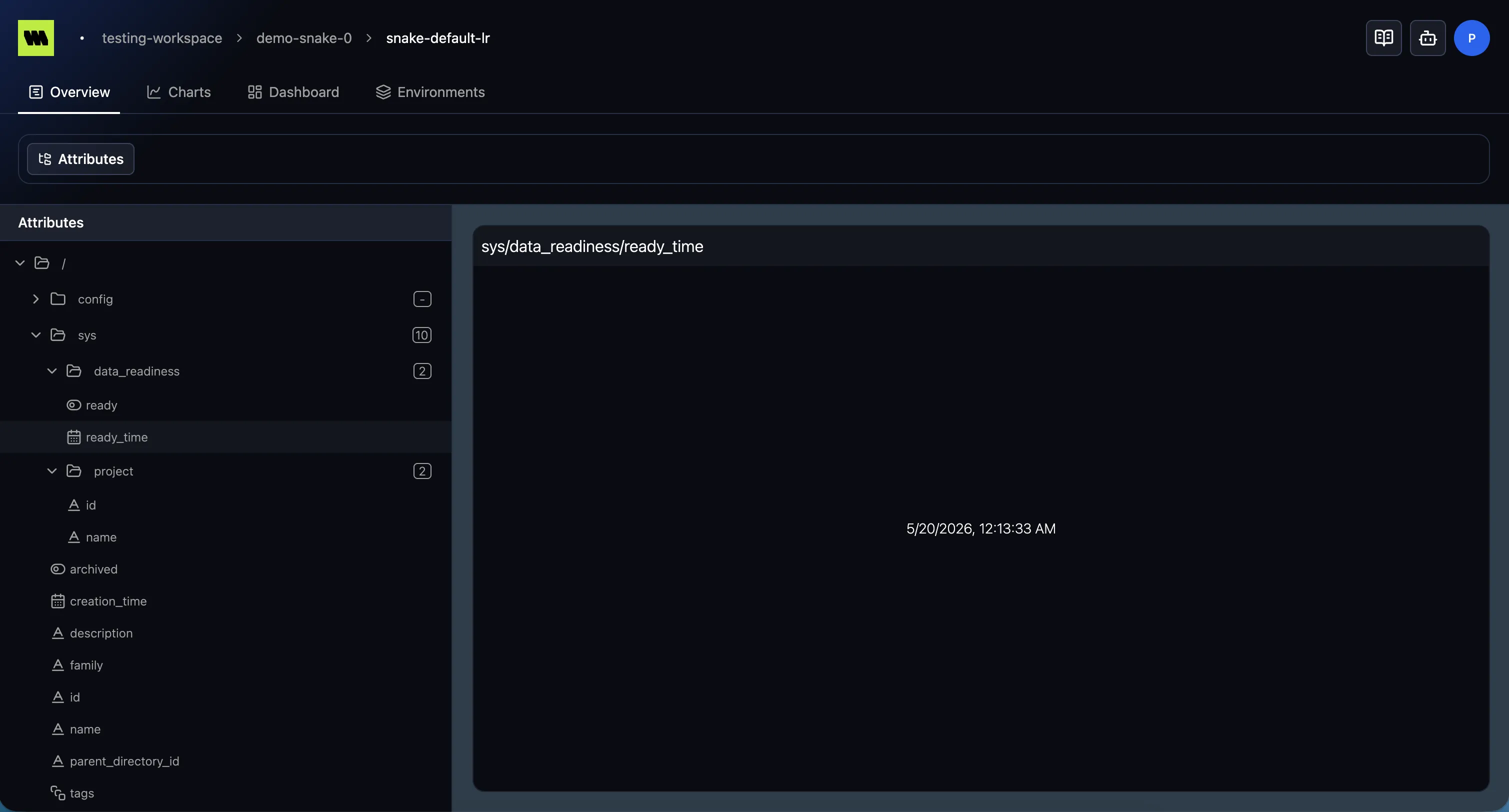The image size is (1509, 812).
Task: Switch to the Dashboard tab
Action: pyautogui.click(x=293, y=92)
